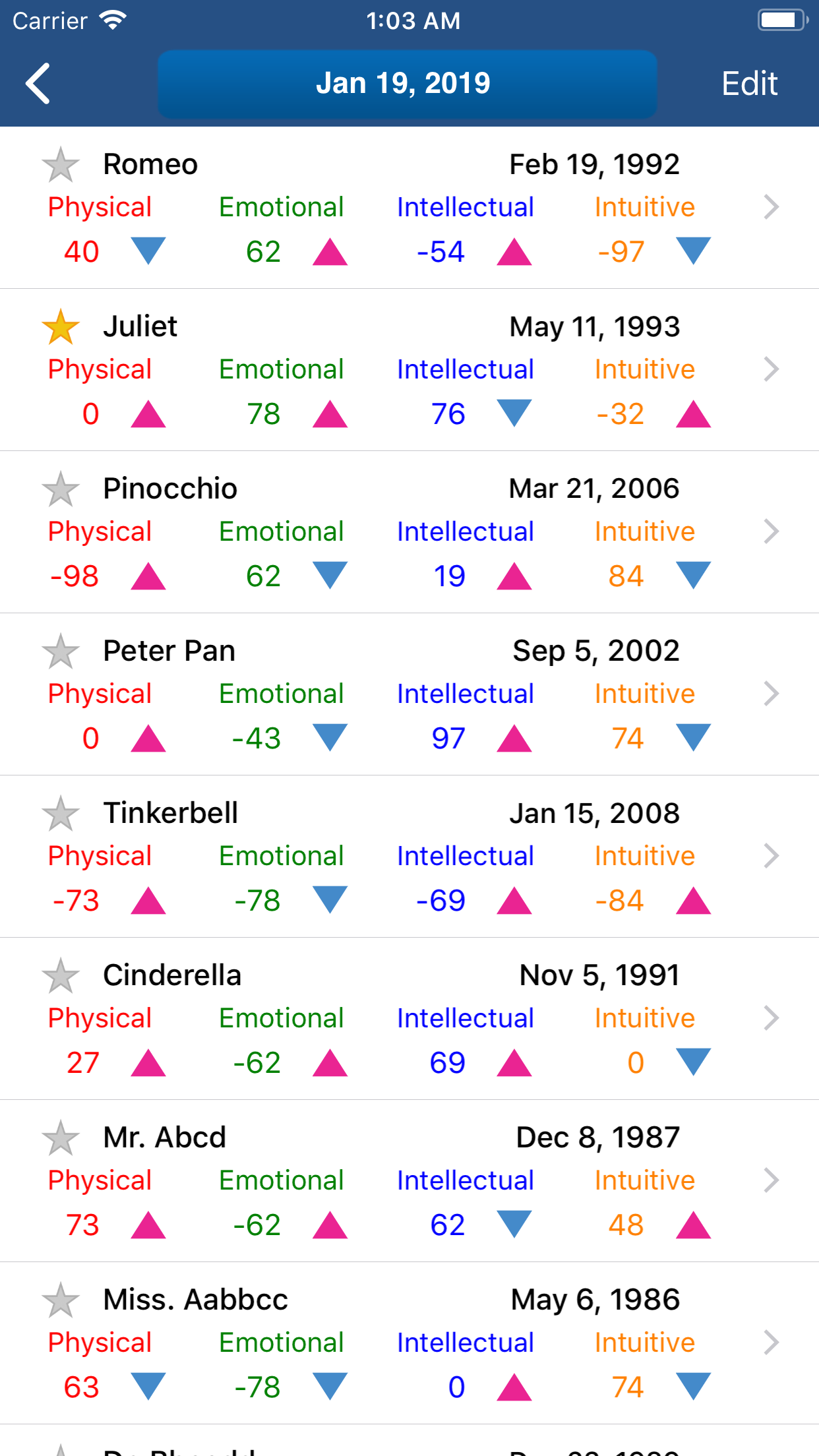This screenshot has height=1456, width=819.
Task: Tap Romeo's blue physical down triangle
Action: 148,251
